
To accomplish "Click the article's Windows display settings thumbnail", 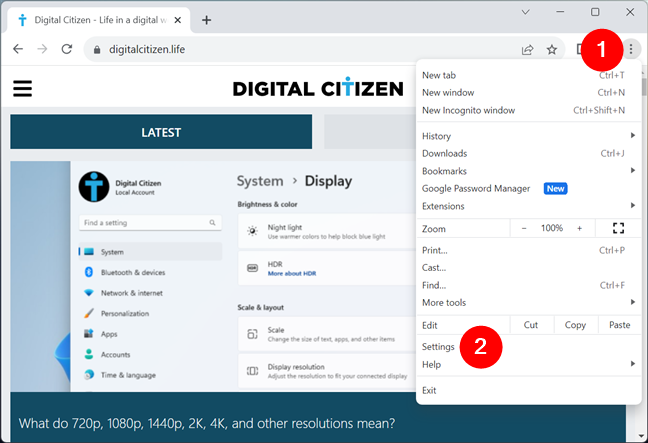I will [213, 276].
